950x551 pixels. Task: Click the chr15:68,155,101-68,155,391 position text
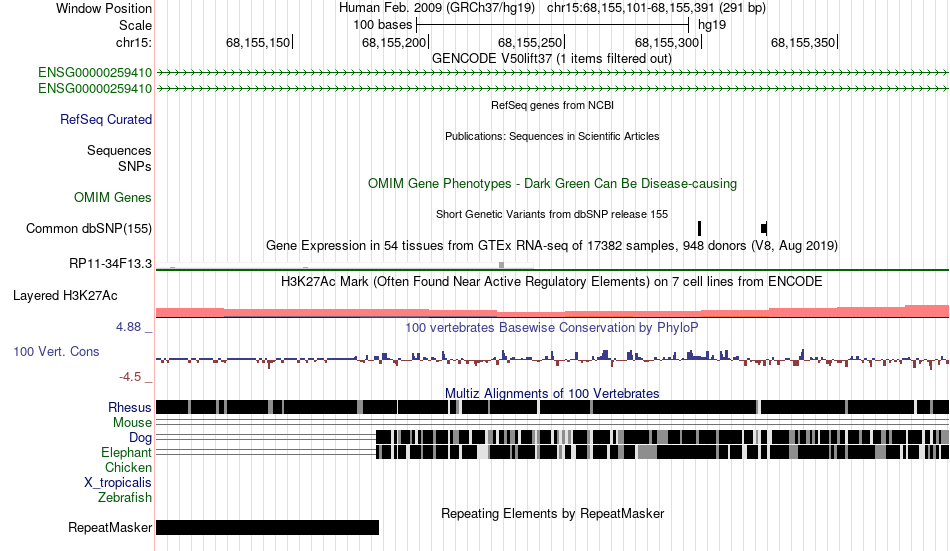coord(656,8)
